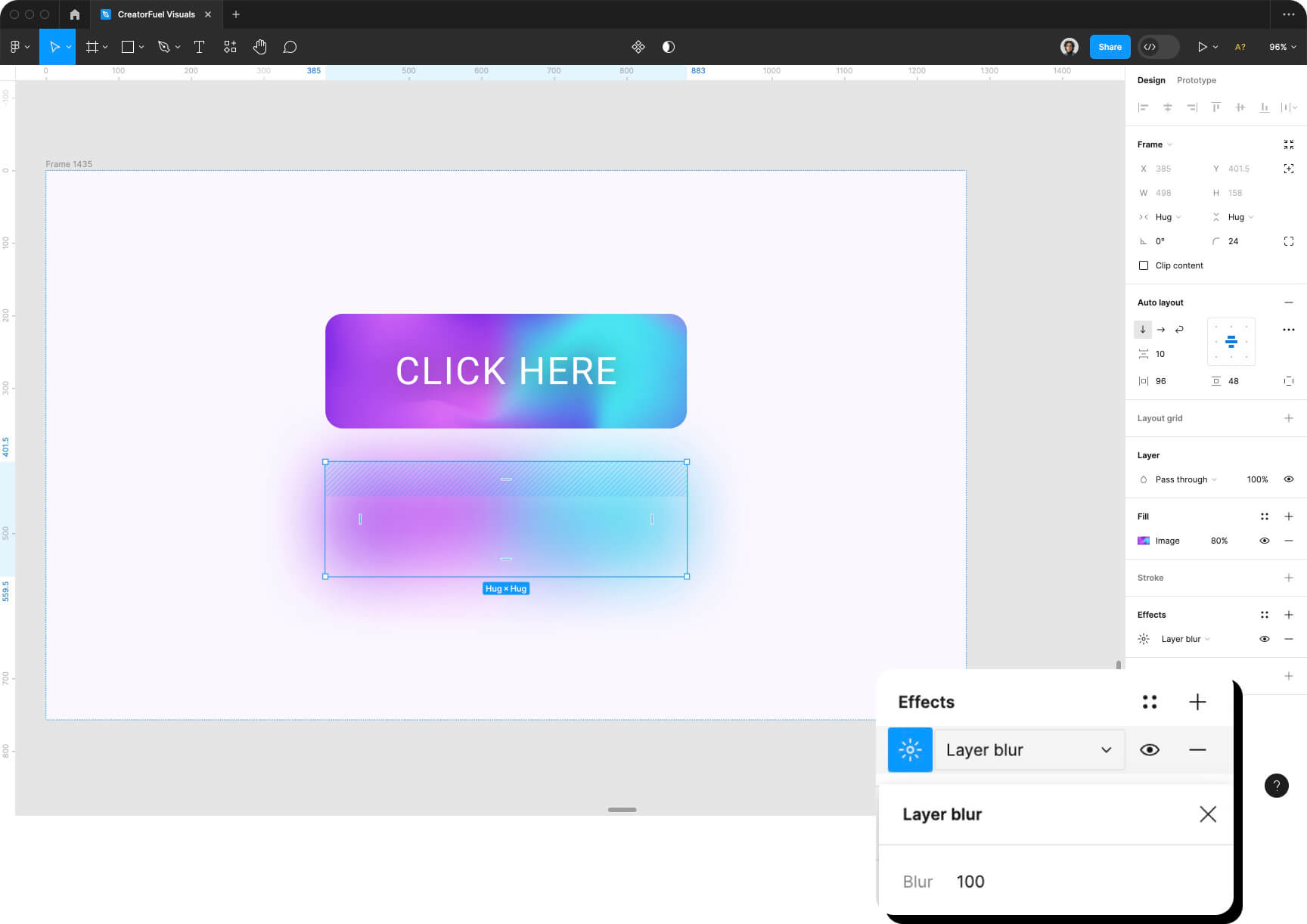The height and width of the screenshot is (924, 1307).
Task: Enable the Clip content checkbox
Action: coord(1144,265)
